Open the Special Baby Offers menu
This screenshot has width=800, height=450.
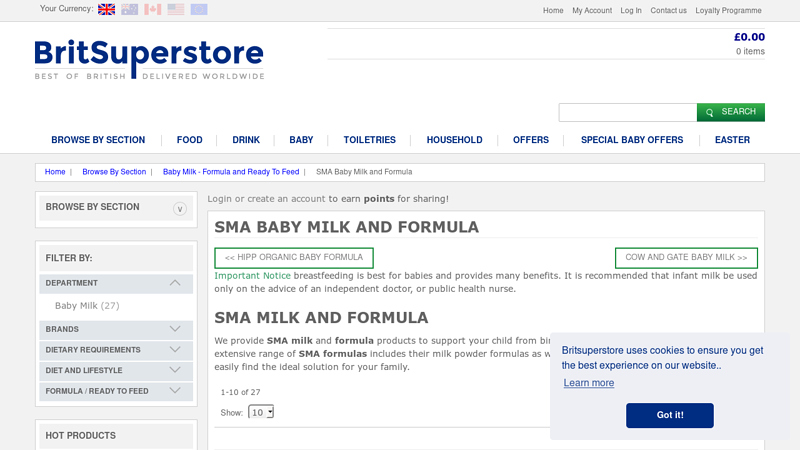(x=632, y=140)
